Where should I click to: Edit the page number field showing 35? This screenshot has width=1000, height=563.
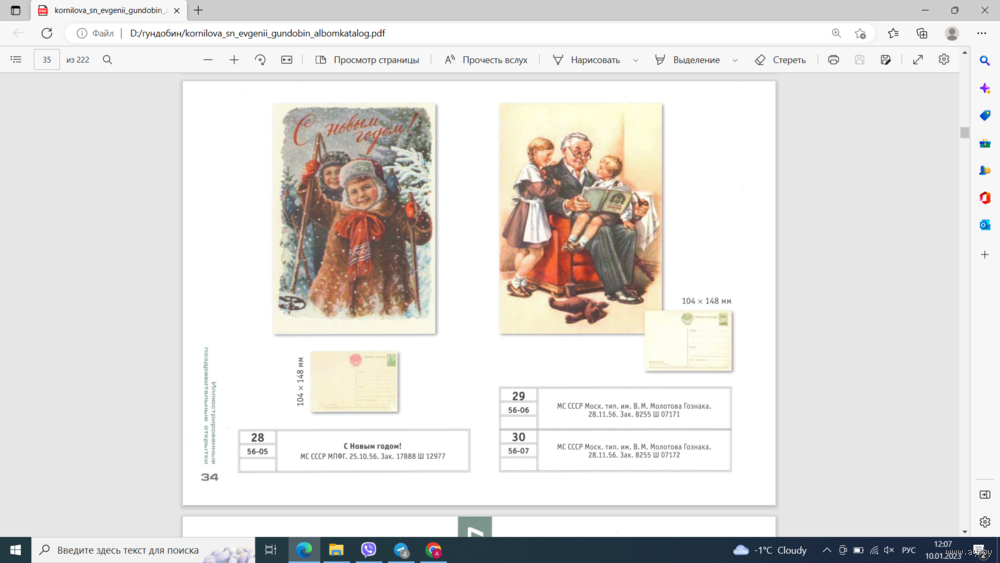pos(47,59)
